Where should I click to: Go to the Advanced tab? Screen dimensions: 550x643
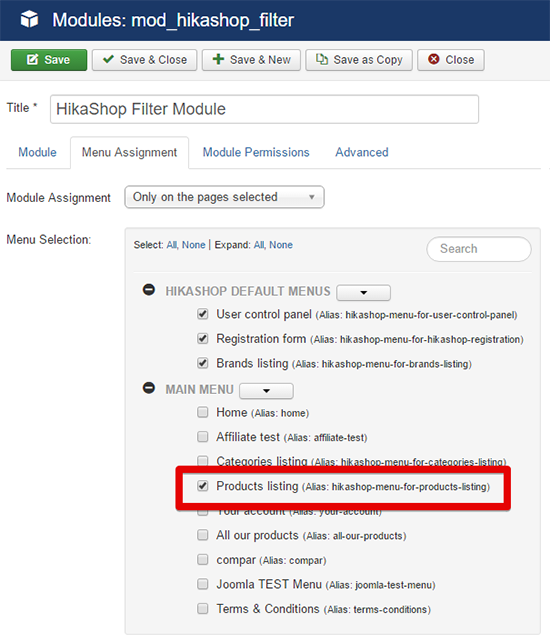[x=362, y=152]
